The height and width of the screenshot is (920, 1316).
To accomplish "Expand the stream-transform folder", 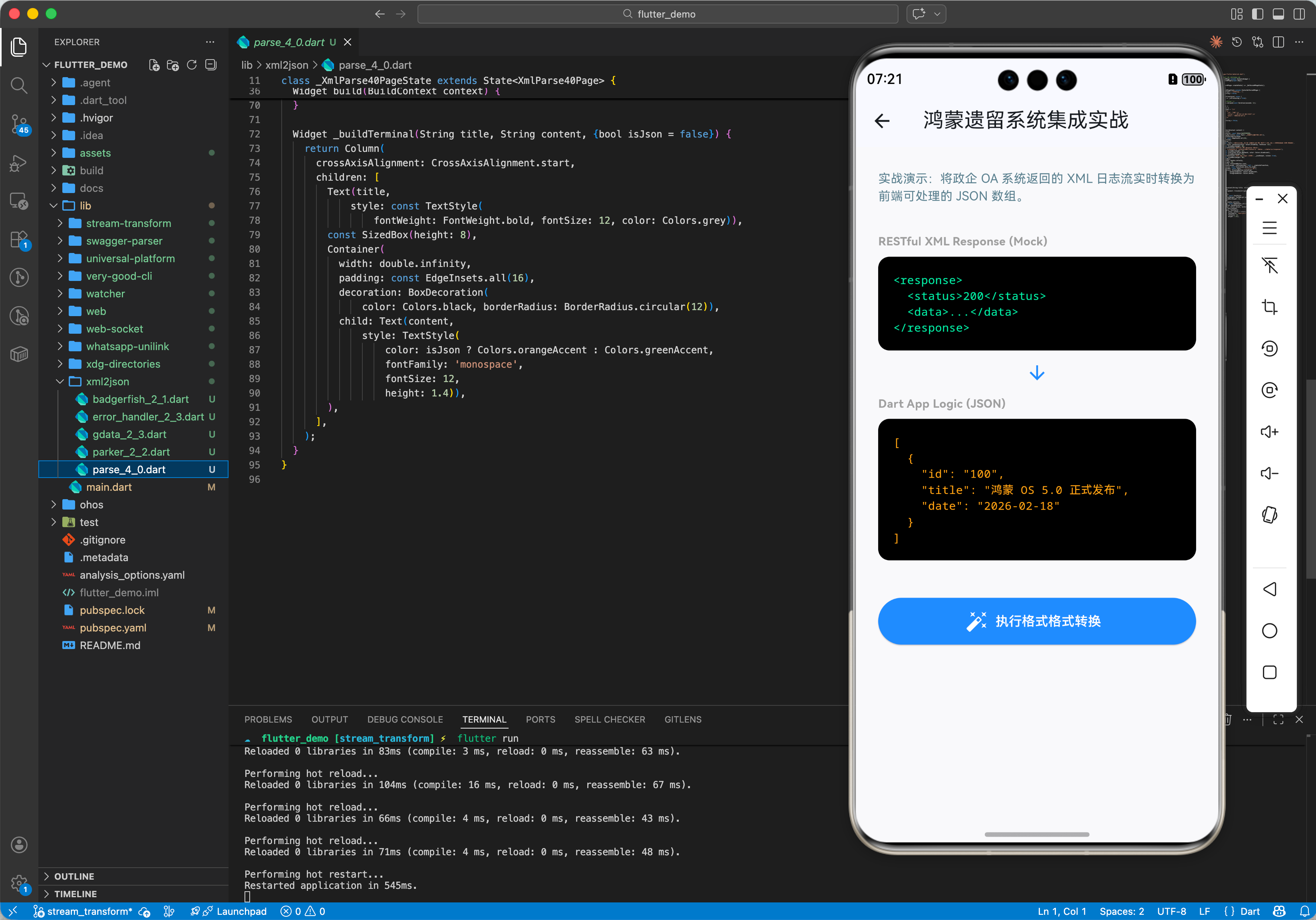I will 128,223.
